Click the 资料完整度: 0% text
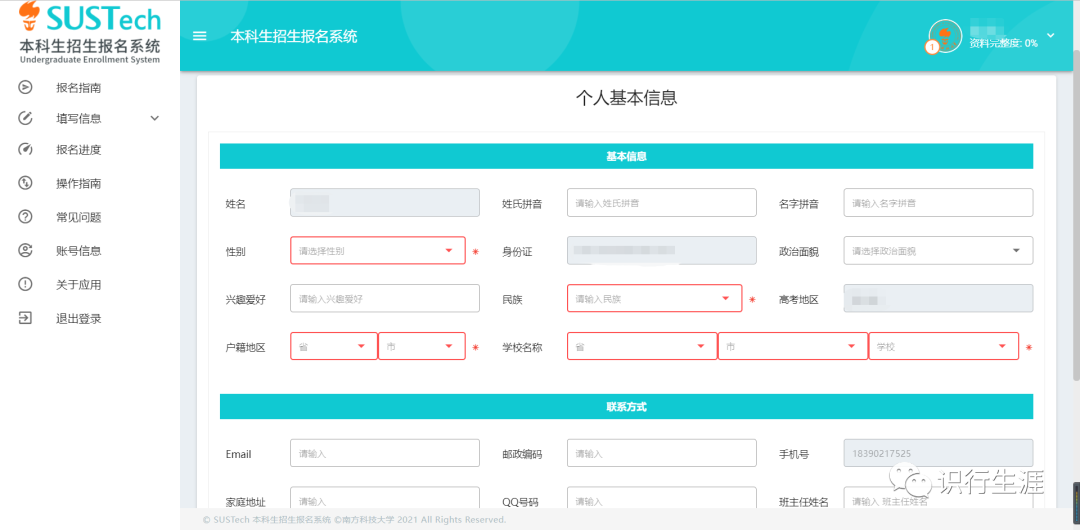This screenshot has height=530, width=1080. 1004,43
